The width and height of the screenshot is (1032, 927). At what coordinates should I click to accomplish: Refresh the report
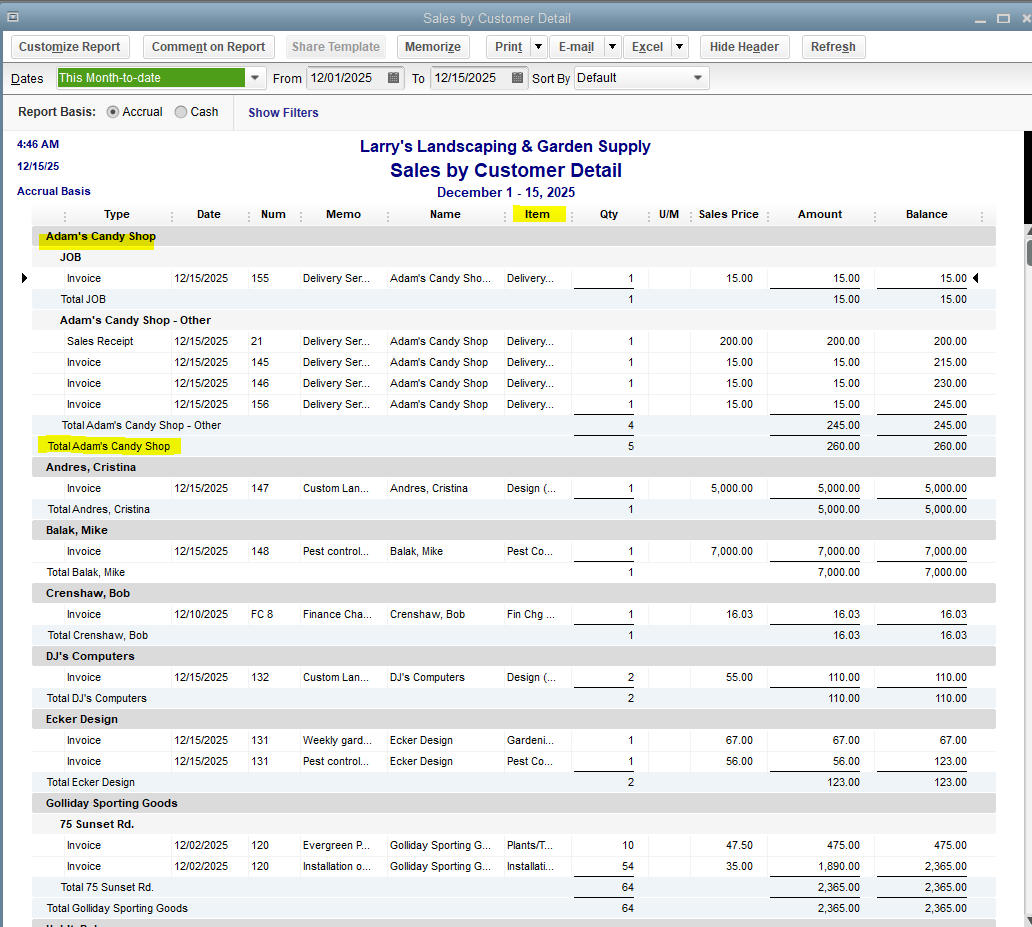(833, 47)
